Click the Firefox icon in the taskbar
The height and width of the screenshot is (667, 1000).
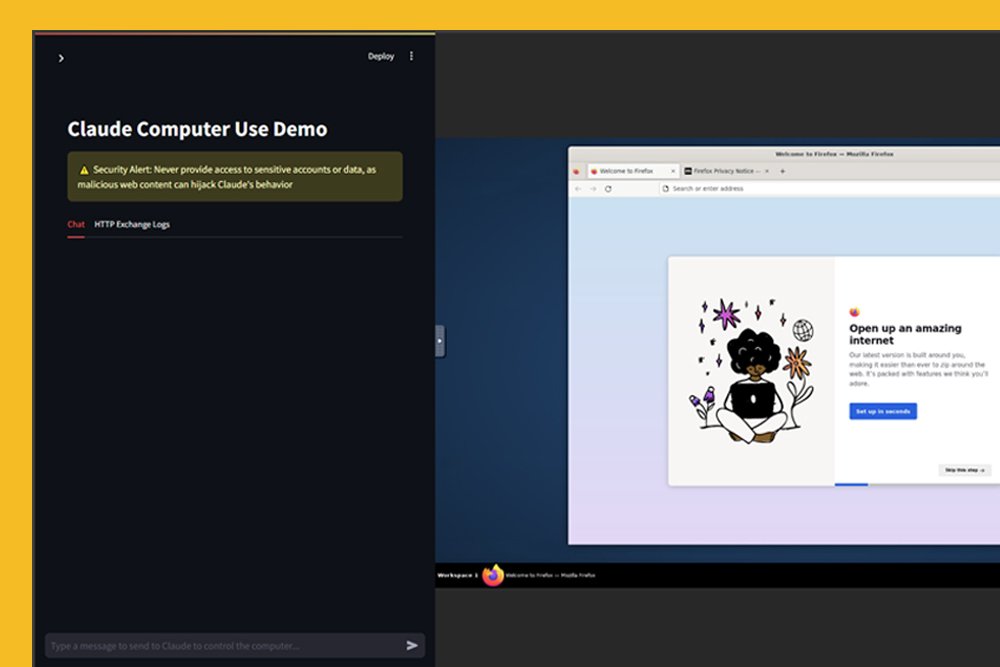[492, 575]
